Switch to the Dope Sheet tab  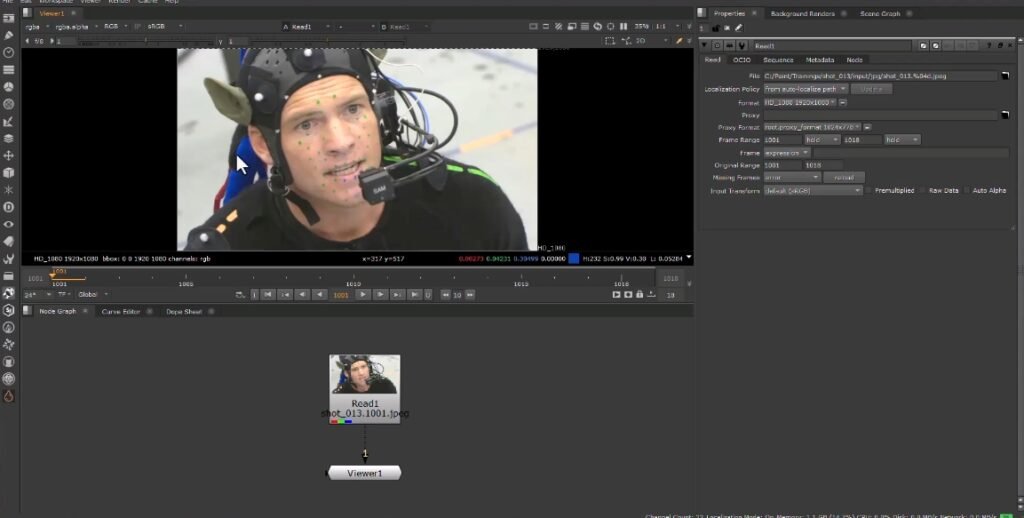click(x=184, y=312)
